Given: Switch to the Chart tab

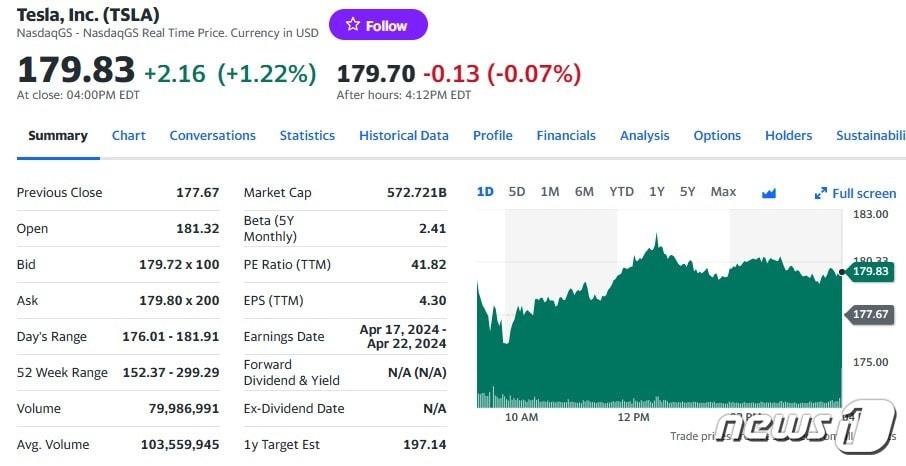Looking at the screenshot, I should [x=128, y=136].
